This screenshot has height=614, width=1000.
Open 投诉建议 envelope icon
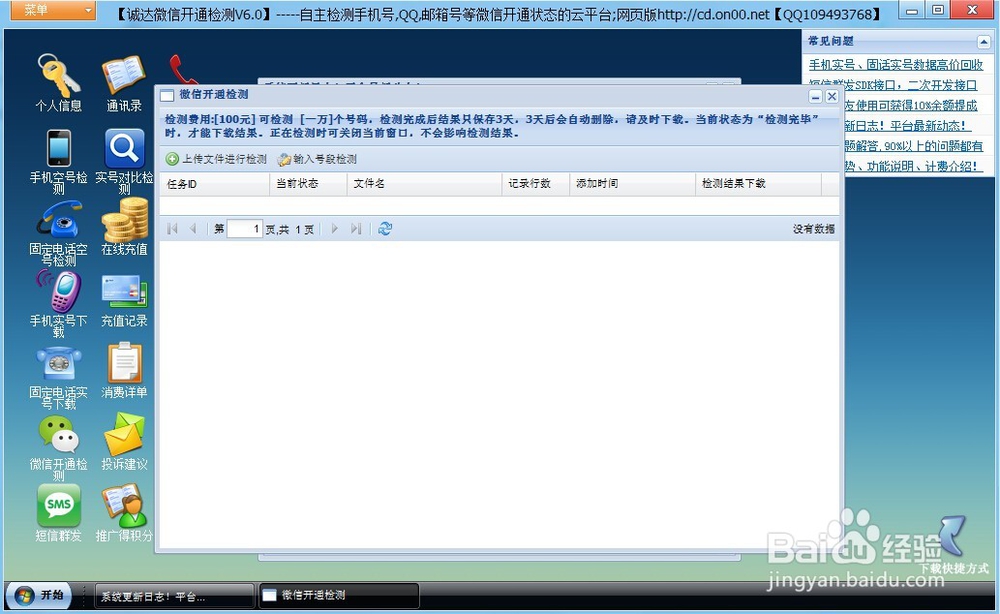(x=124, y=435)
